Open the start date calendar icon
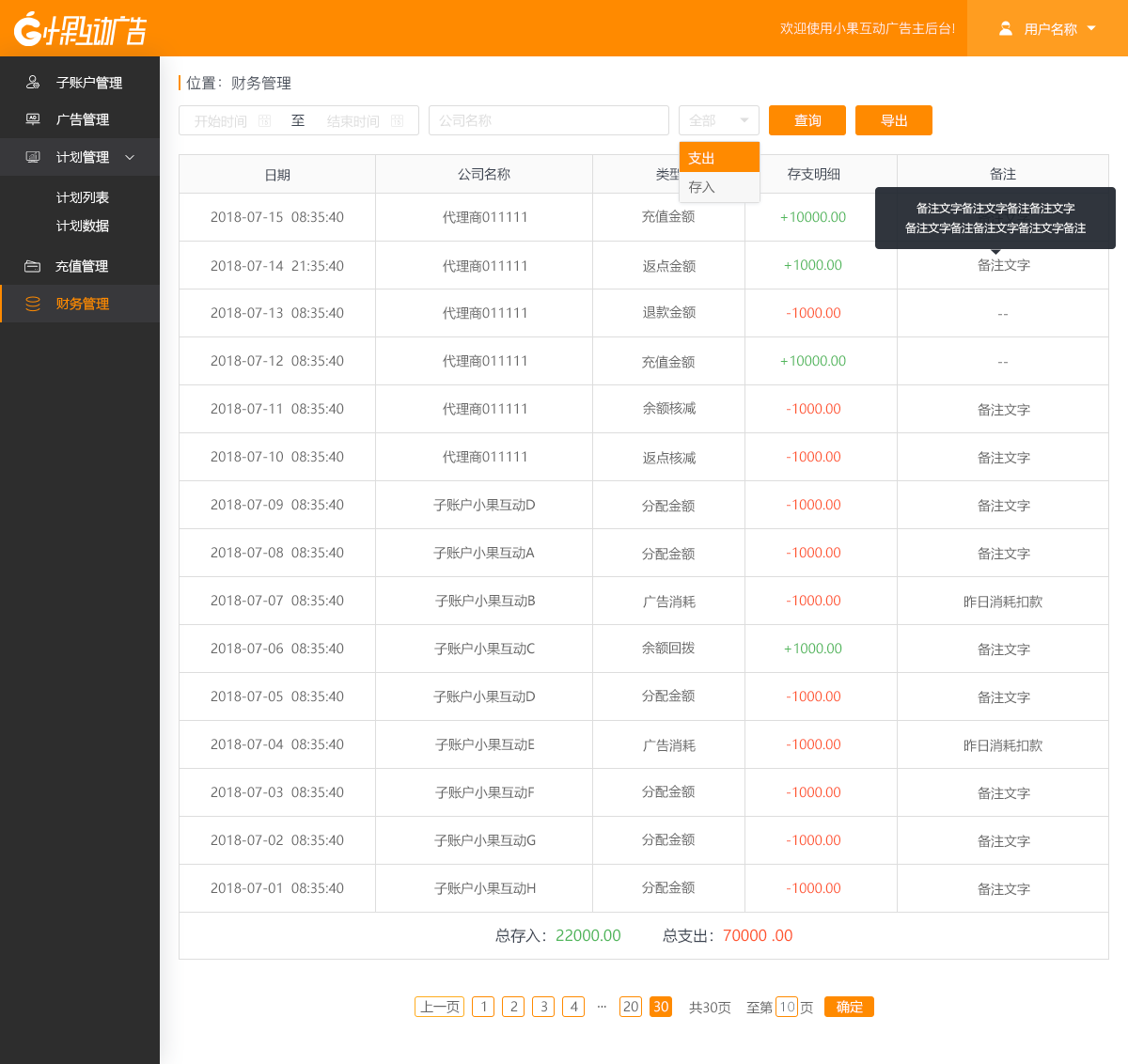1128x1064 pixels. [x=264, y=120]
